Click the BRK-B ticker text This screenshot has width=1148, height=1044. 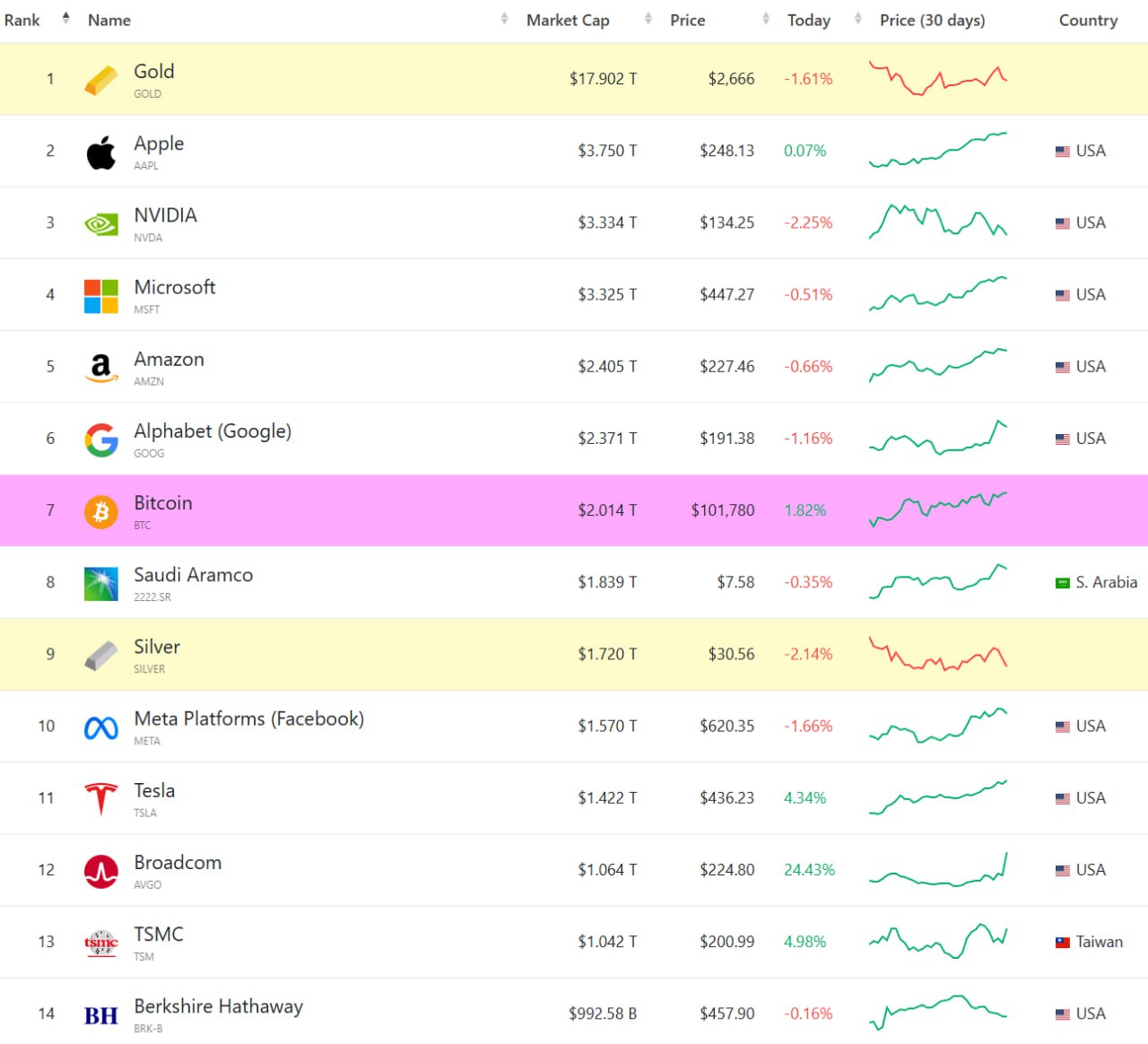tap(148, 1029)
